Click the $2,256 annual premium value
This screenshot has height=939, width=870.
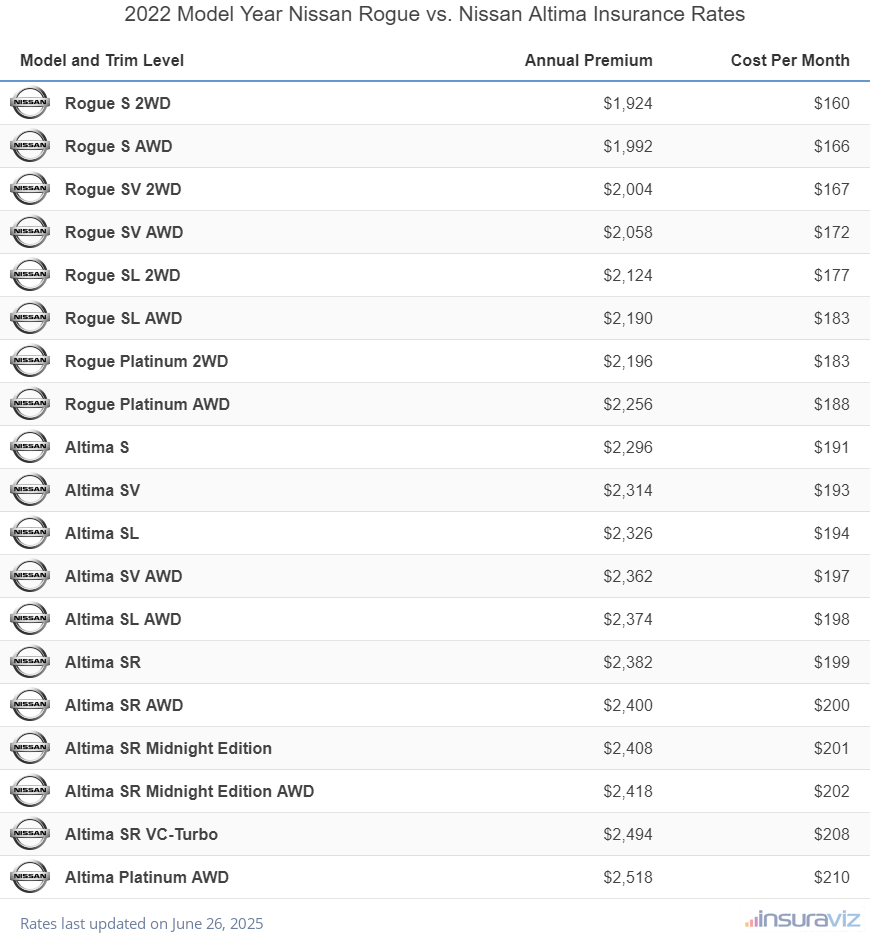click(628, 404)
